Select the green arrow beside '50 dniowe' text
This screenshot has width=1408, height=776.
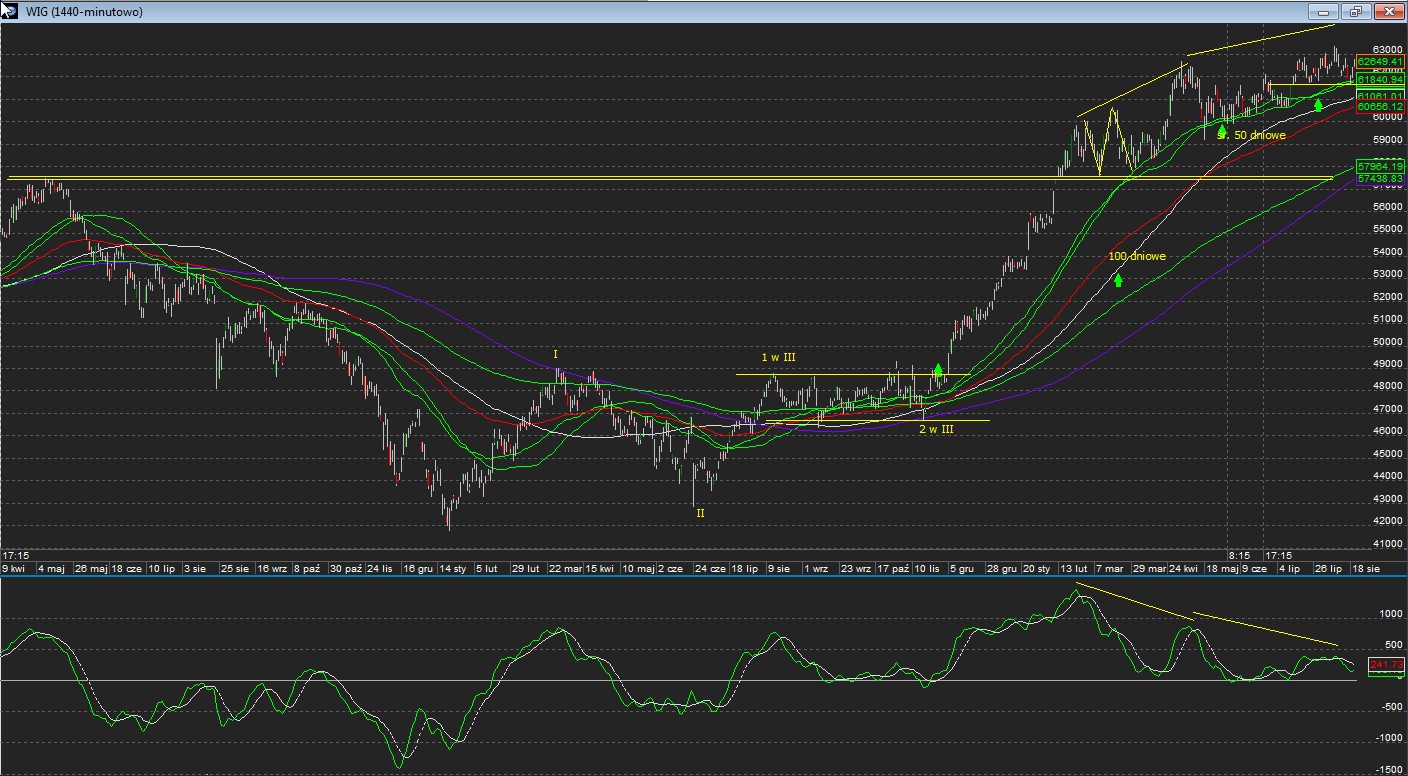tap(1222, 131)
